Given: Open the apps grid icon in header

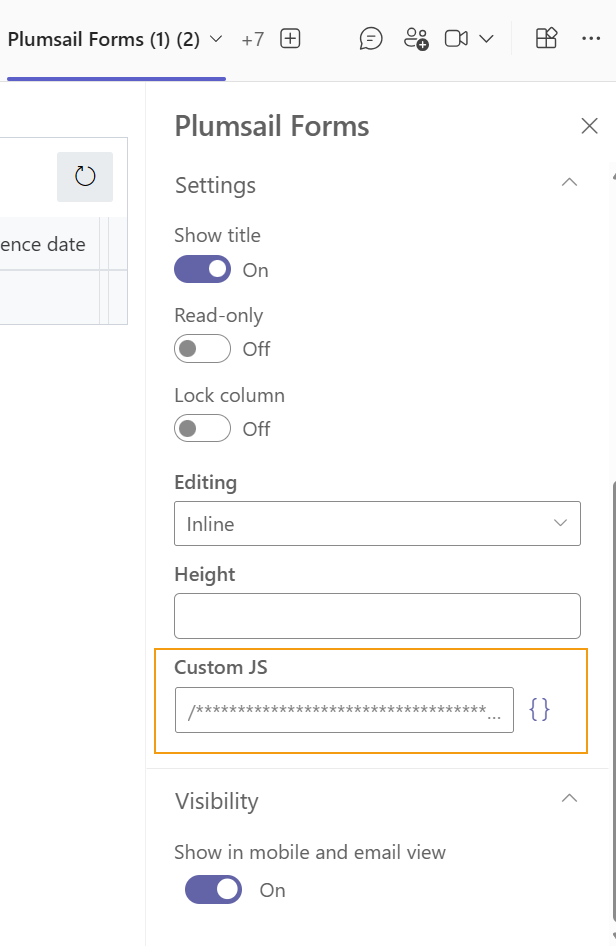Looking at the screenshot, I should [546, 39].
